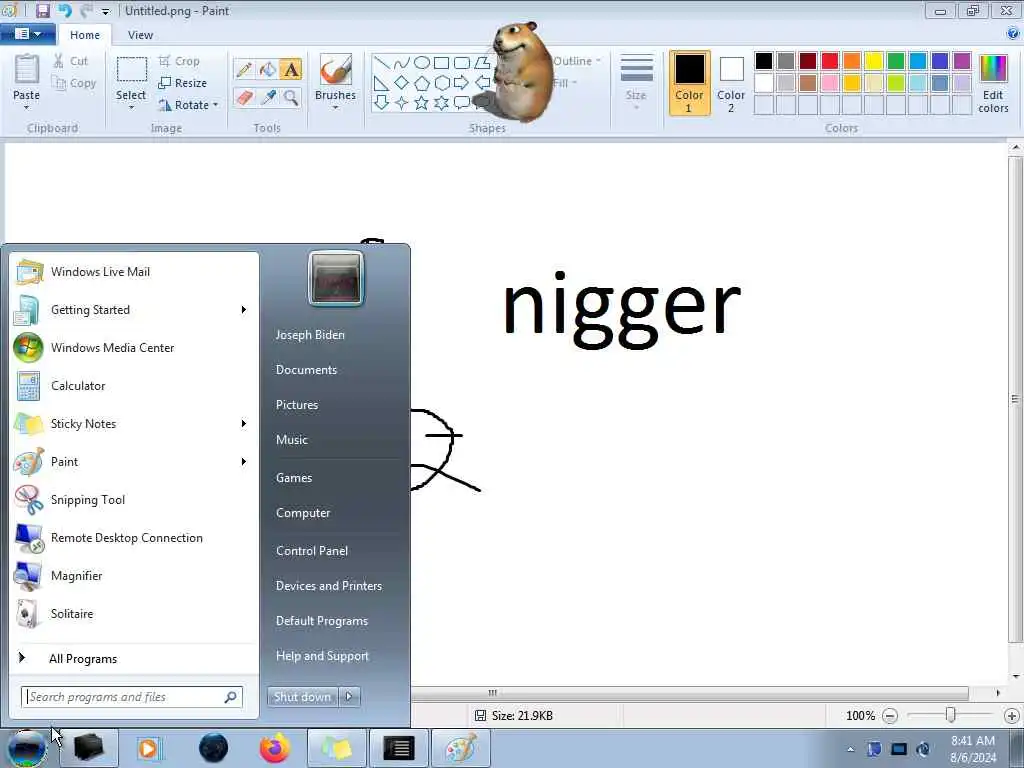Choose the Diamond shape

click(402, 83)
